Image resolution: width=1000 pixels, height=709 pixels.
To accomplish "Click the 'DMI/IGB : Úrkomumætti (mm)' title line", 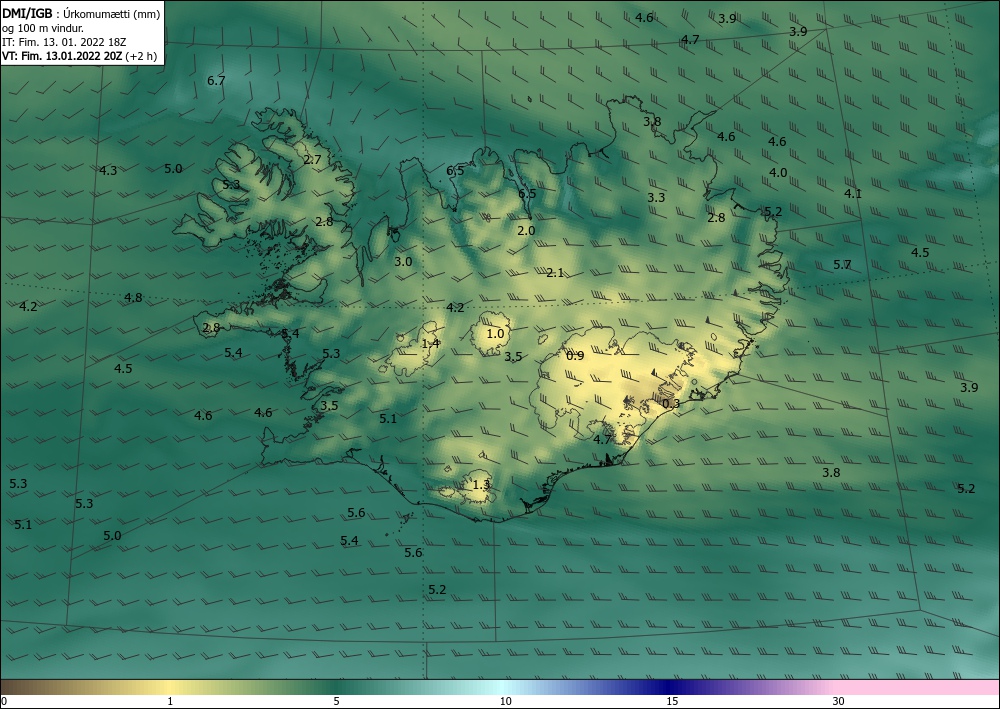I will pyautogui.click(x=81, y=13).
